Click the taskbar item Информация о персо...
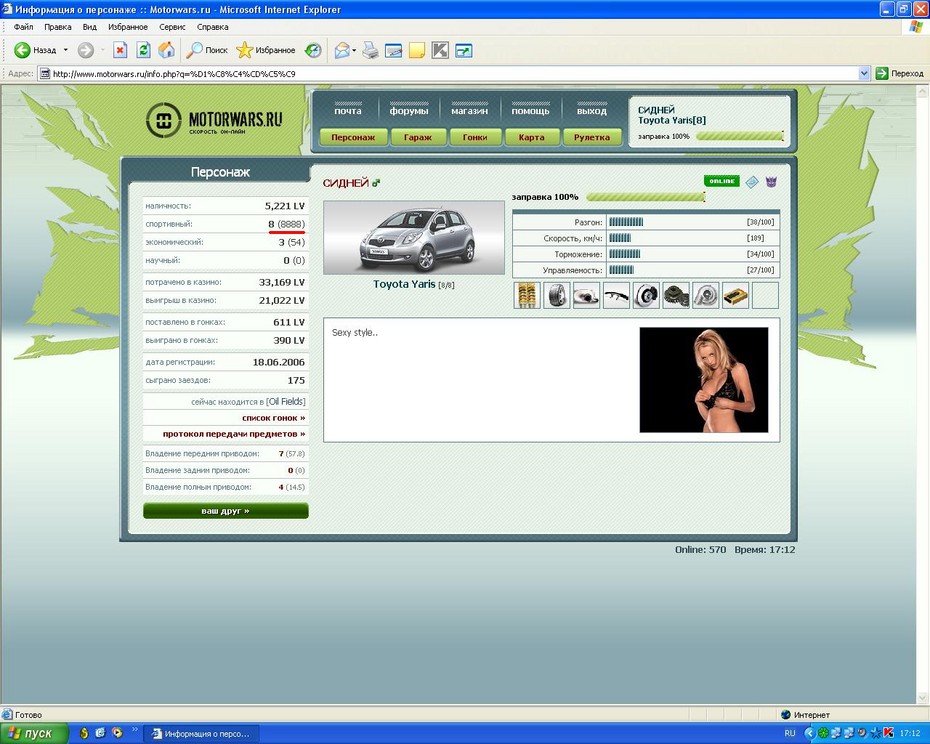This screenshot has height=744, width=930. click(200, 734)
